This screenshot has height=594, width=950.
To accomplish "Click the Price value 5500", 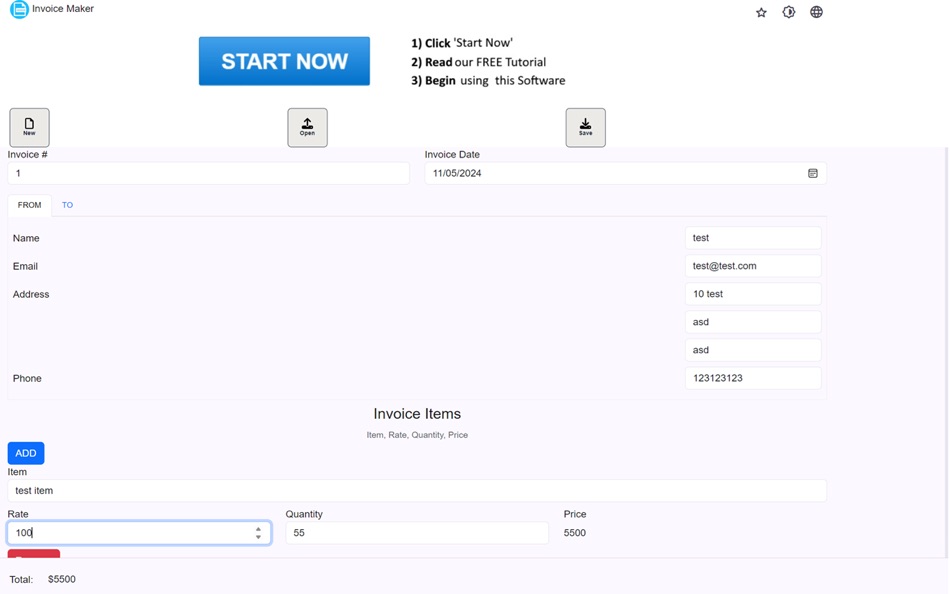I will coord(574,533).
